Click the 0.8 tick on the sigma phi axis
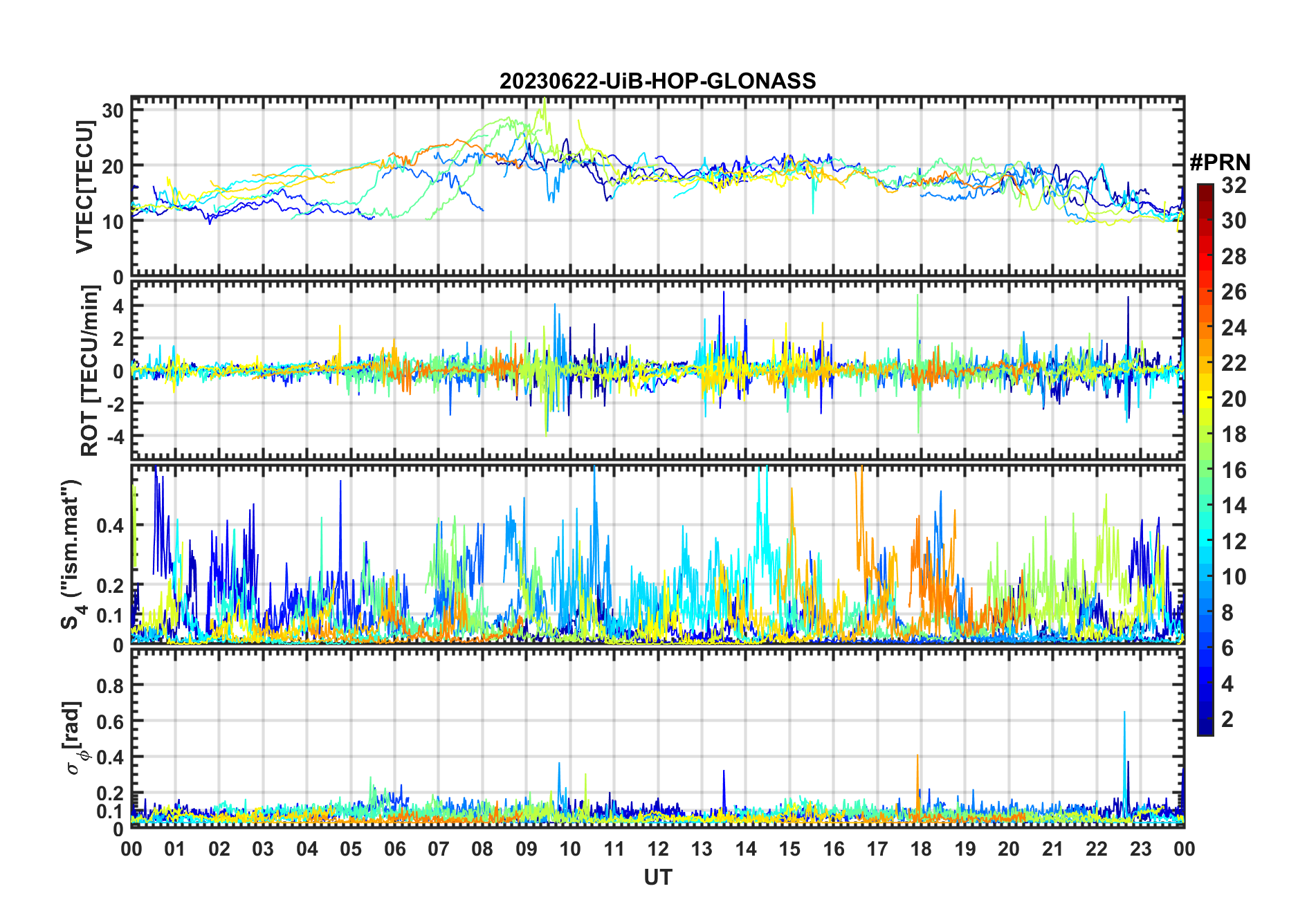 (109, 686)
